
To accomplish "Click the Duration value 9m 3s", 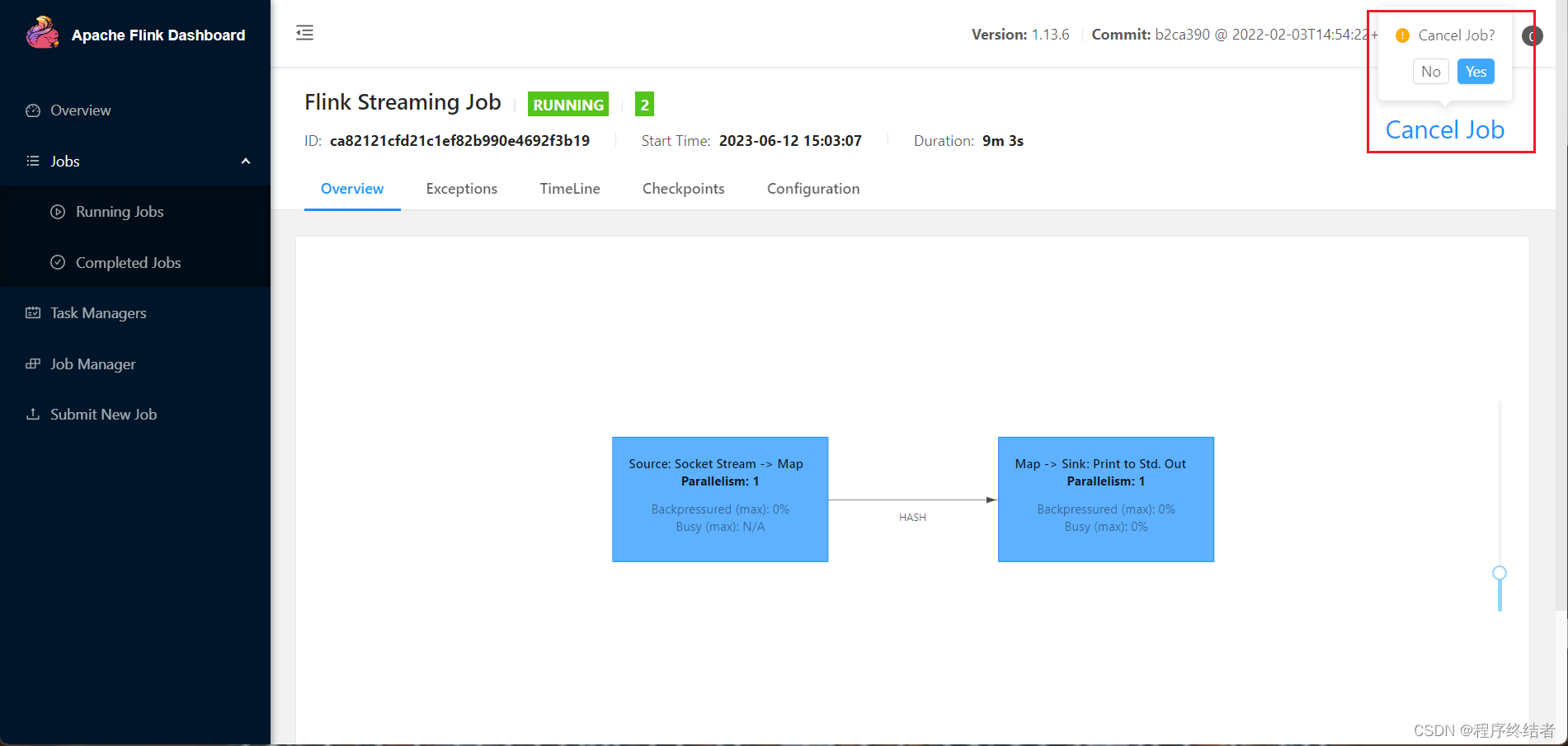I will tap(1003, 141).
